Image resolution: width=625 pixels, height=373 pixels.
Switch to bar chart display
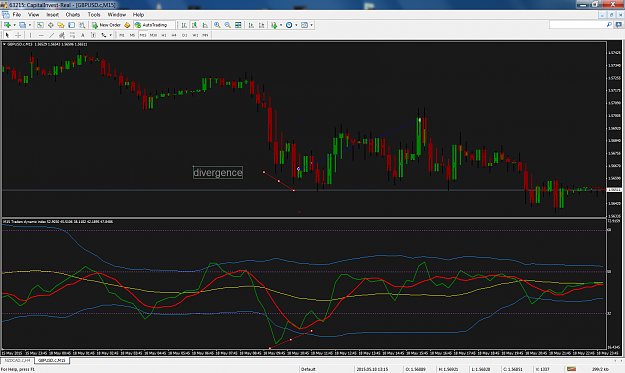click(x=184, y=25)
